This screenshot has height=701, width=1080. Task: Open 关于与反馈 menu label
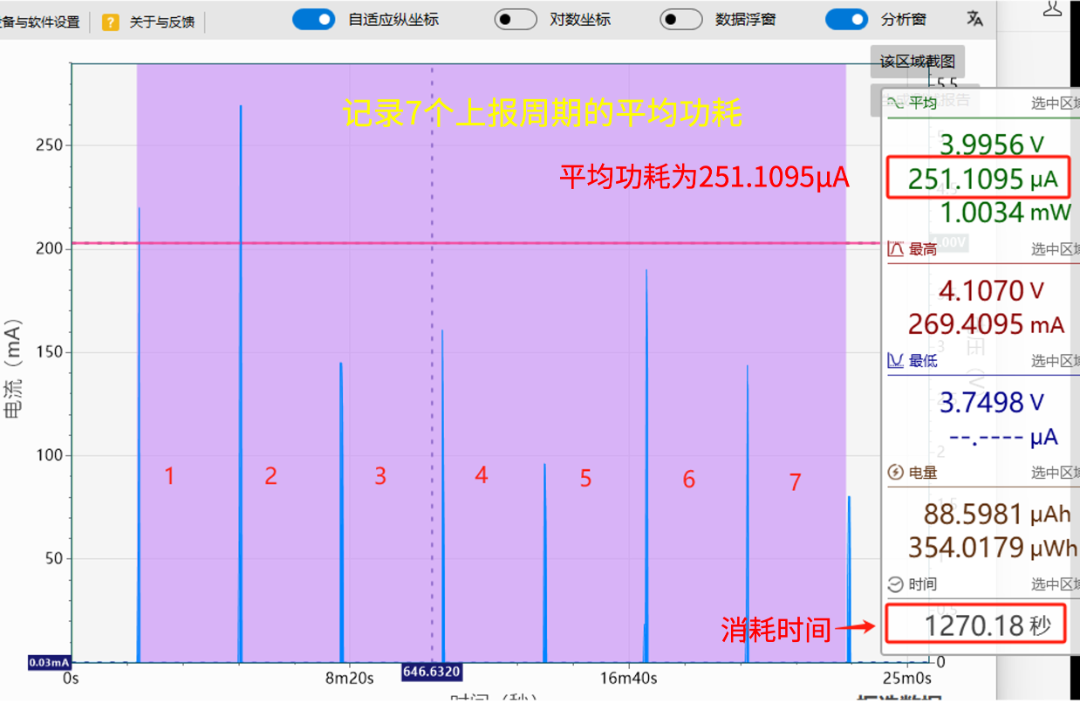162,22
